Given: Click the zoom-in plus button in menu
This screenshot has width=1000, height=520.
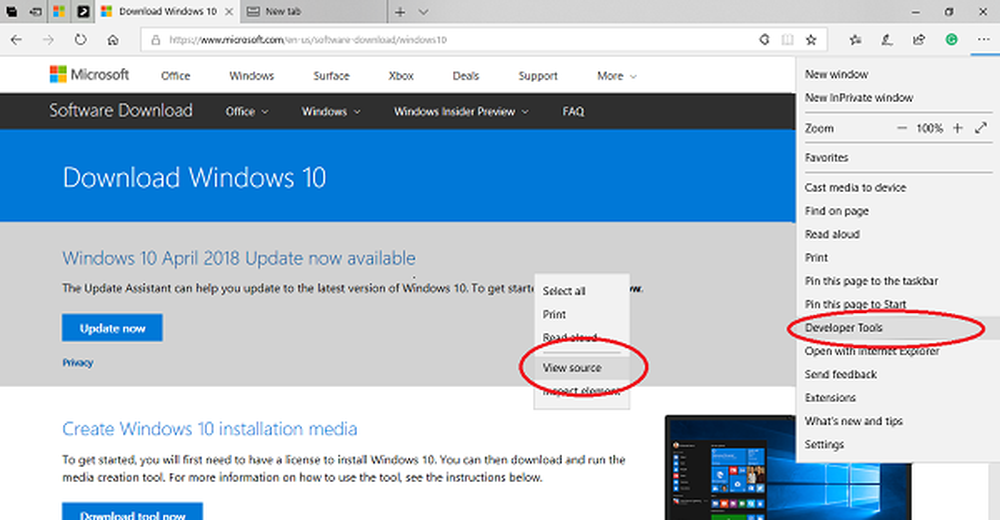Looking at the screenshot, I should (x=957, y=128).
